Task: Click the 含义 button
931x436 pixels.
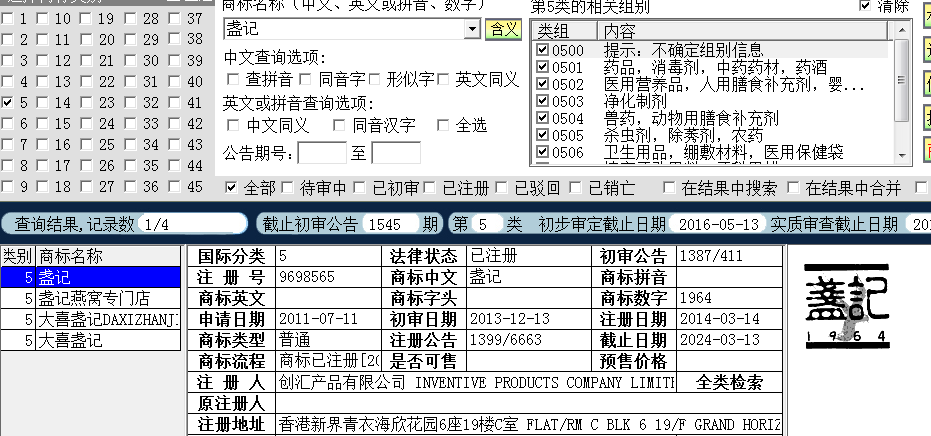Action: [504, 29]
